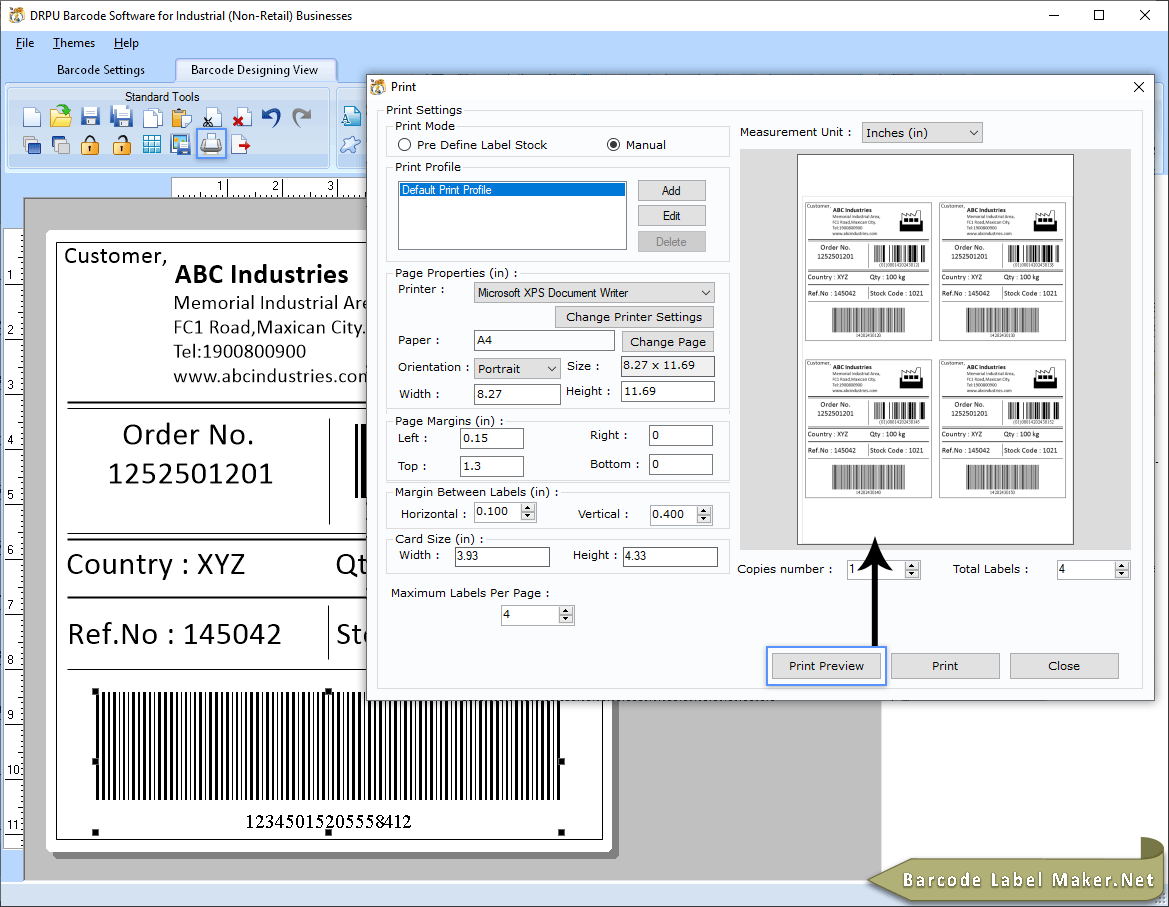The width and height of the screenshot is (1169, 907).
Task: Click the closed padlock Lock icon
Action: 90,145
